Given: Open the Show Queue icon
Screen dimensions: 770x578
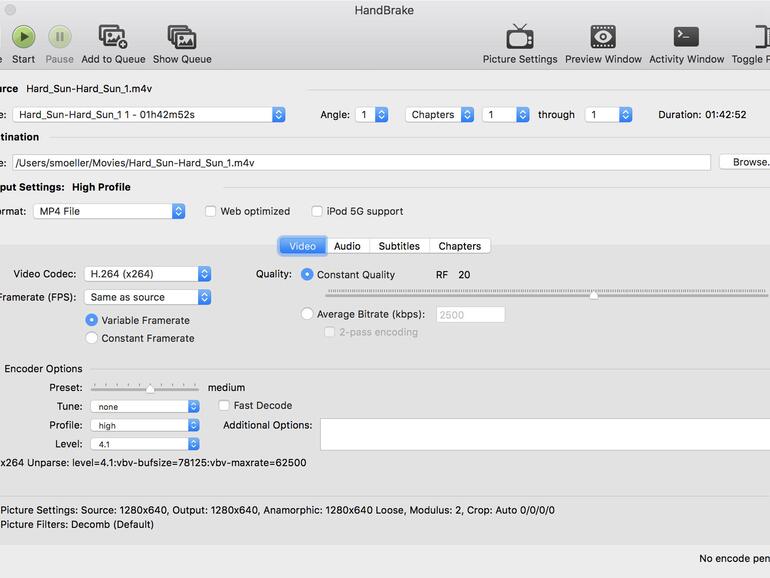Looking at the screenshot, I should 181,37.
